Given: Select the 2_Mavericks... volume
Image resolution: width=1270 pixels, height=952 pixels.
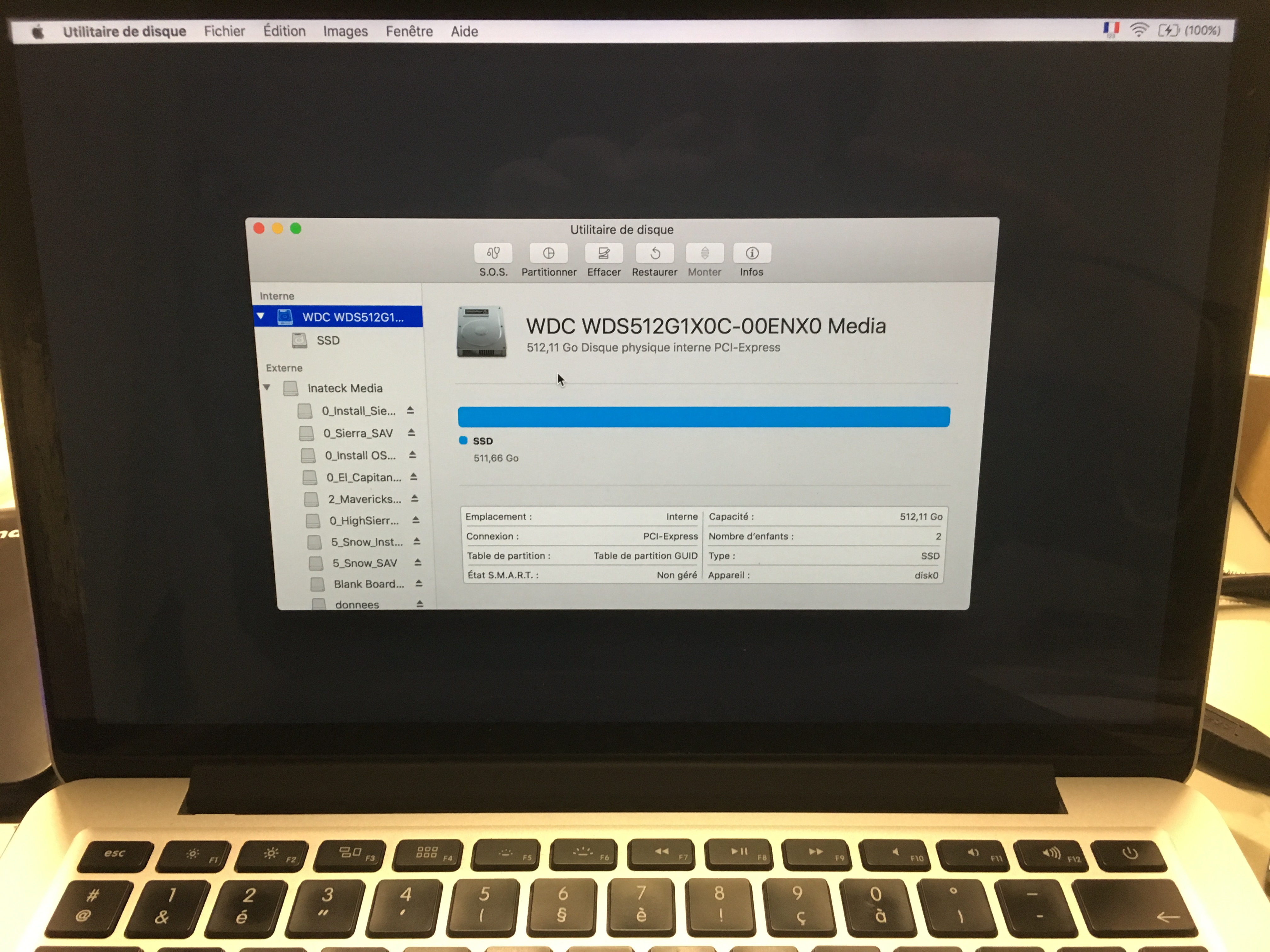Looking at the screenshot, I should (364, 499).
